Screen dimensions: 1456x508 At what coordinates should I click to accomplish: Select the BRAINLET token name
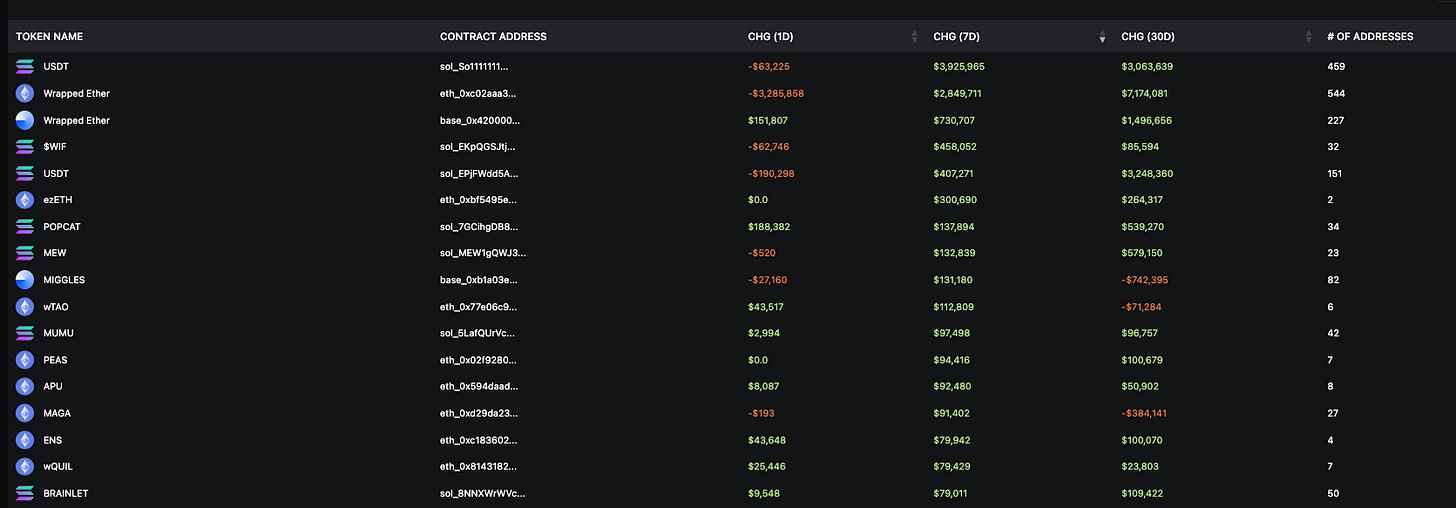coord(66,493)
